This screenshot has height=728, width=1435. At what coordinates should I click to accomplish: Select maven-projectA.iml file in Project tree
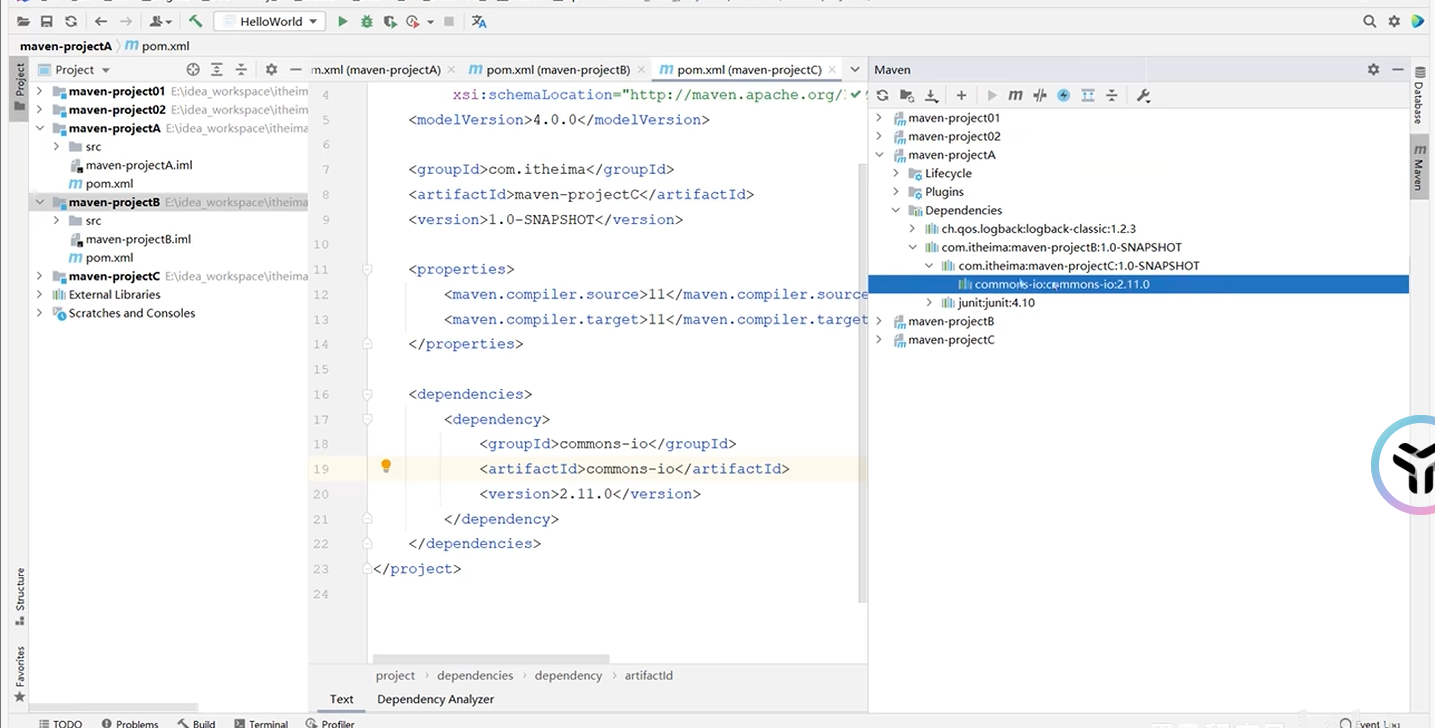coord(139,165)
